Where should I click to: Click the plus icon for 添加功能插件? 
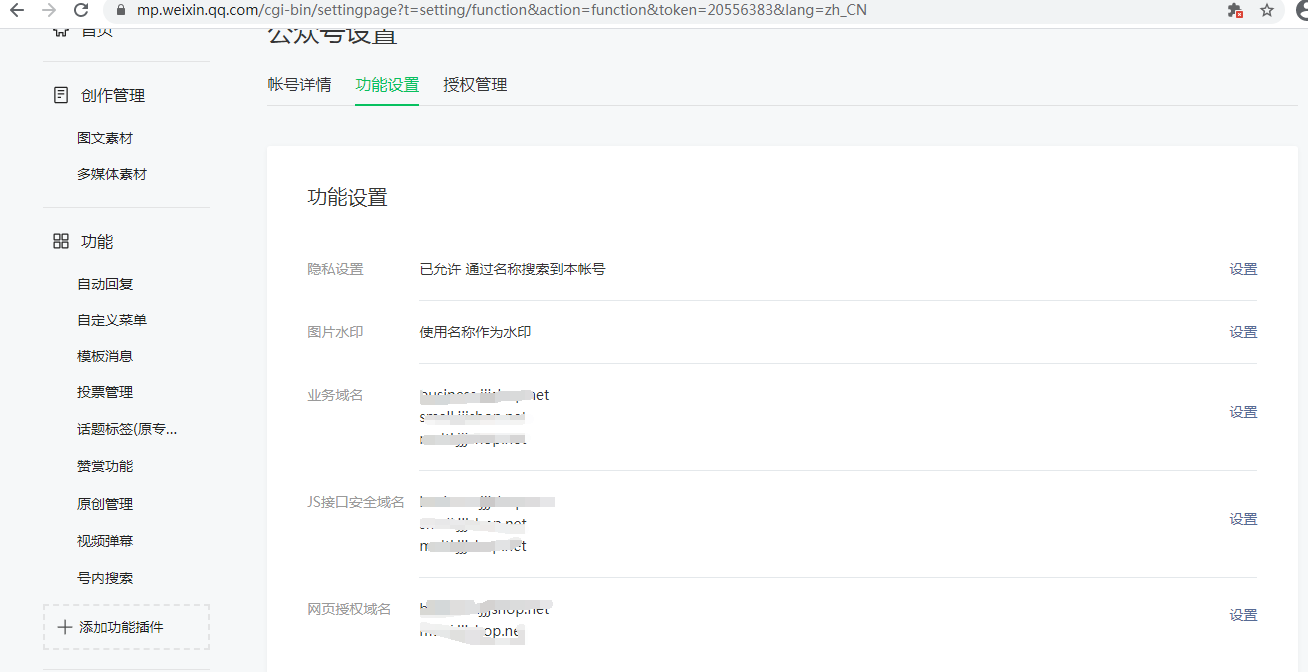tap(64, 627)
